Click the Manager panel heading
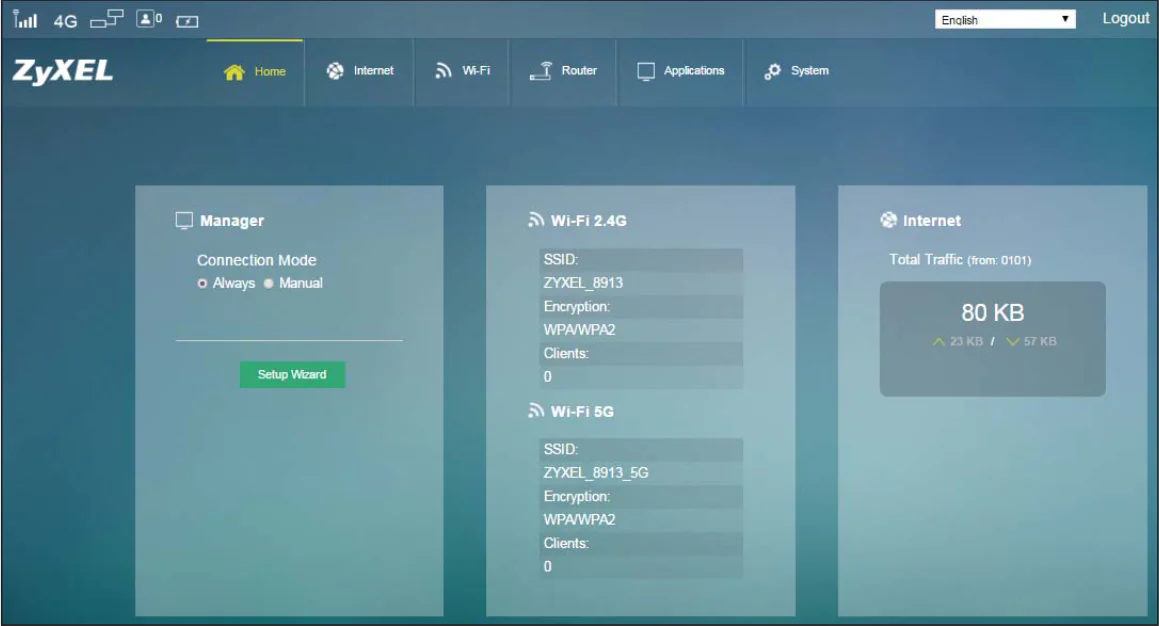 231,220
